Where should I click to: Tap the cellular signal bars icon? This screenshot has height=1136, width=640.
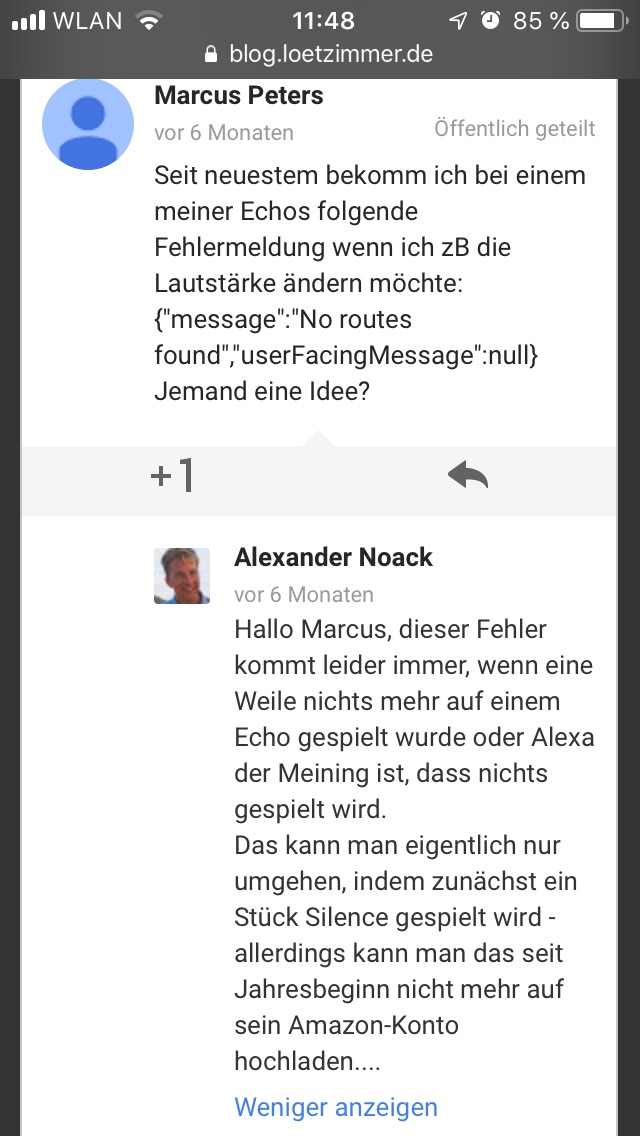tap(28, 20)
